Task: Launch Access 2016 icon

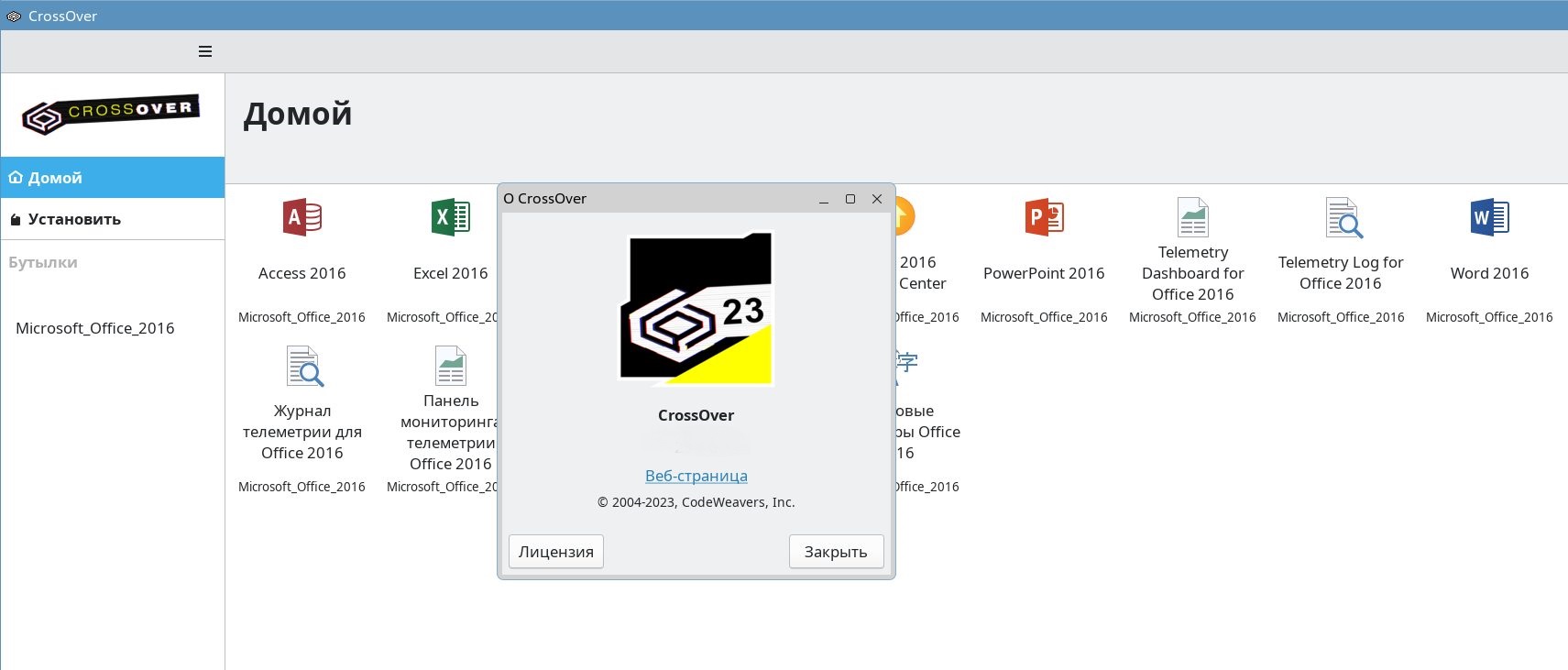Action: click(302, 217)
